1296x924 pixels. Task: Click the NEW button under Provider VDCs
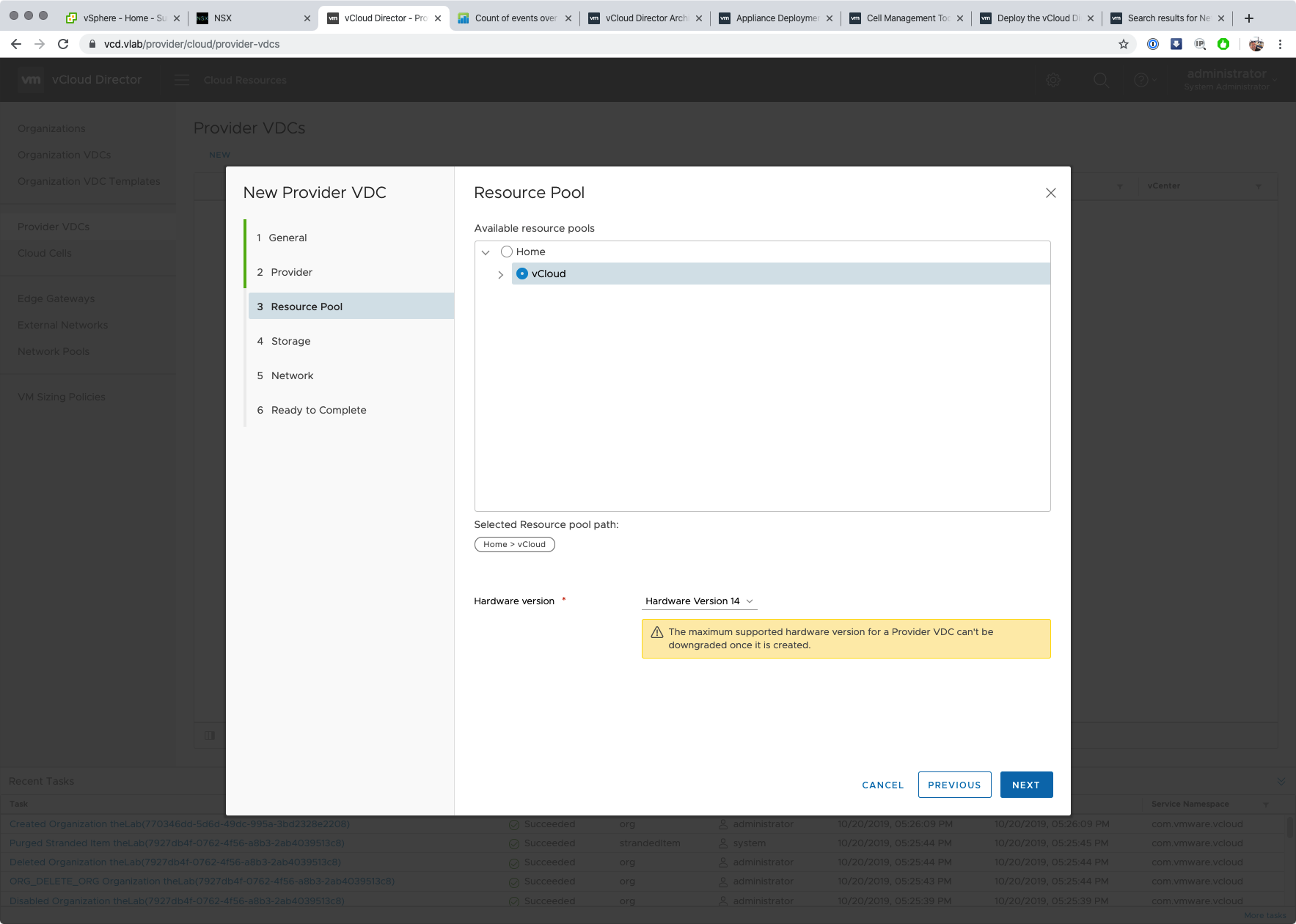tap(219, 155)
